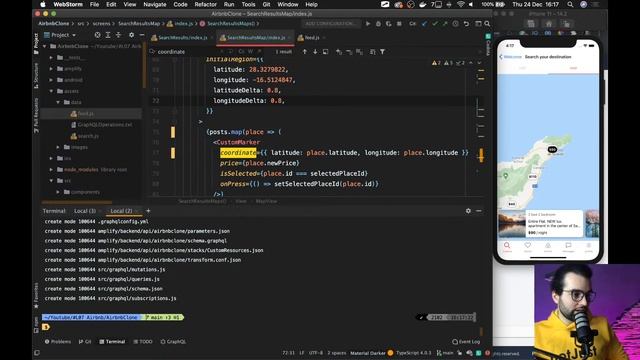The height and width of the screenshot is (360, 640).
Task: Start a debug session using the bug icon
Action: [378, 24]
